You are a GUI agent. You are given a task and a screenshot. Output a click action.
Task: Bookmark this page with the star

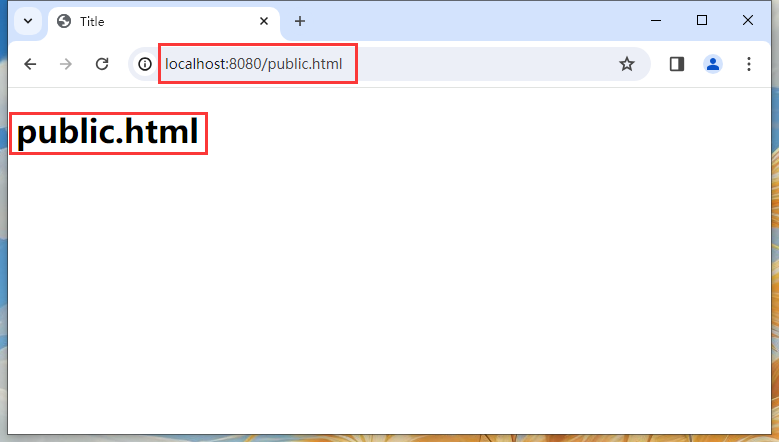626,64
